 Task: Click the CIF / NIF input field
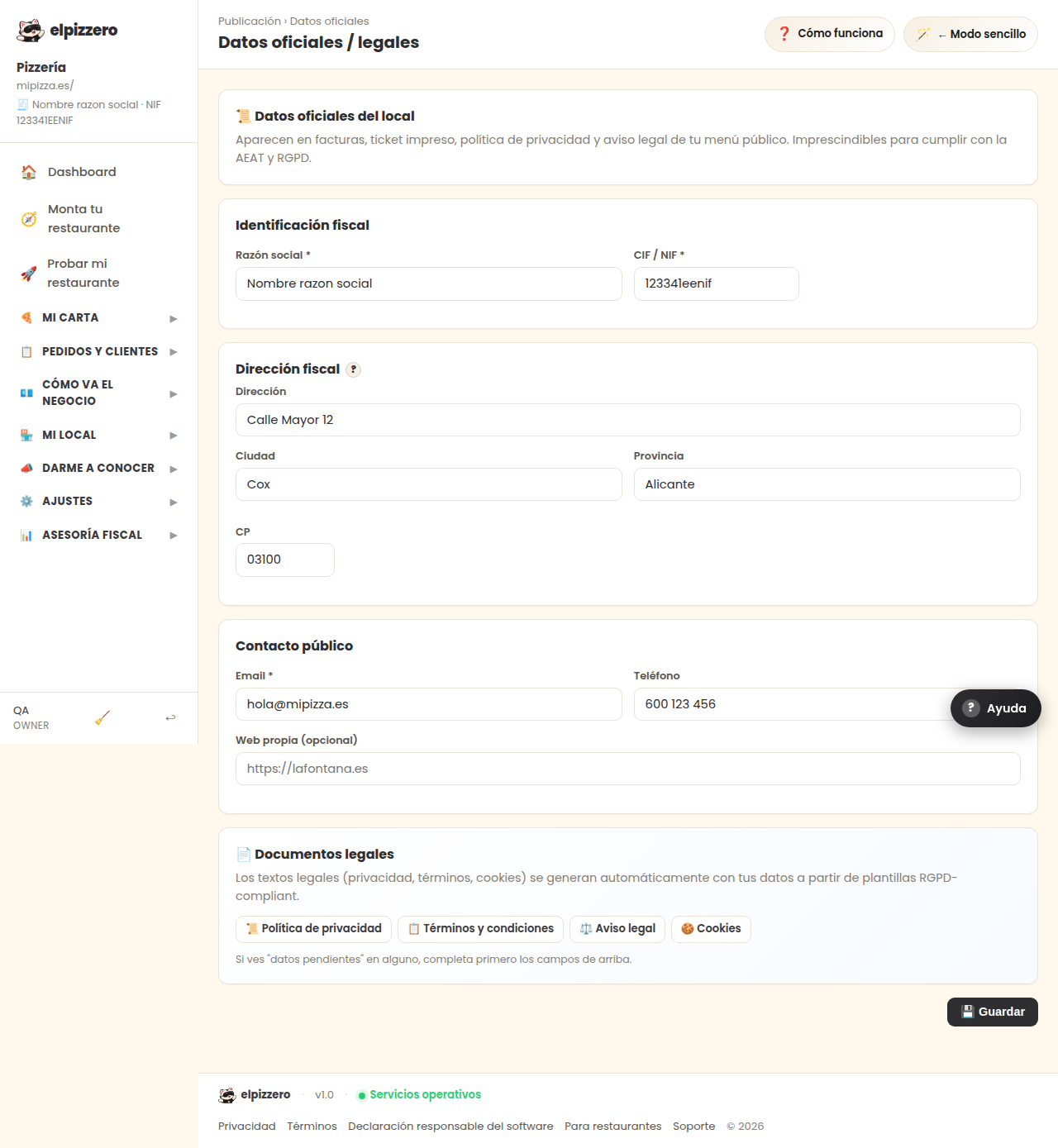[717, 283]
